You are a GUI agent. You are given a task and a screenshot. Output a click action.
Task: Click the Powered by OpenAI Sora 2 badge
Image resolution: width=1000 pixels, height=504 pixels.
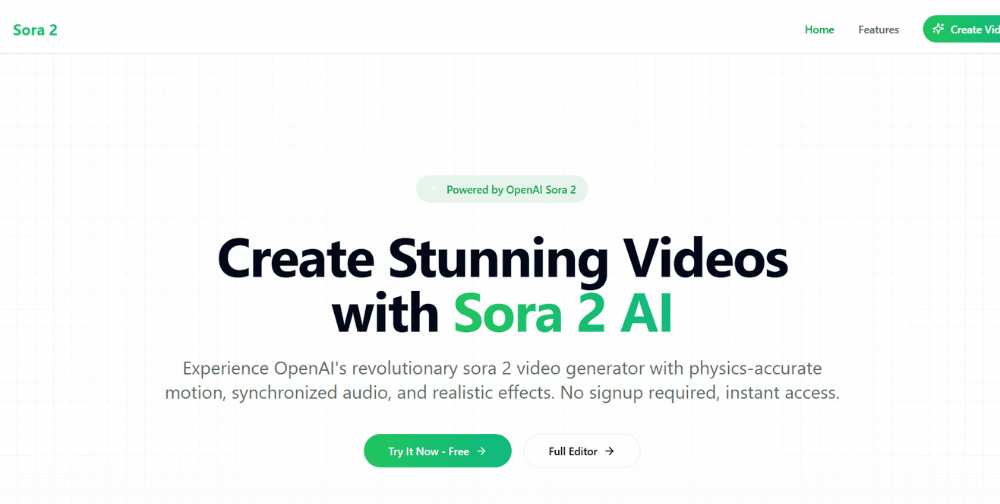tap(502, 189)
